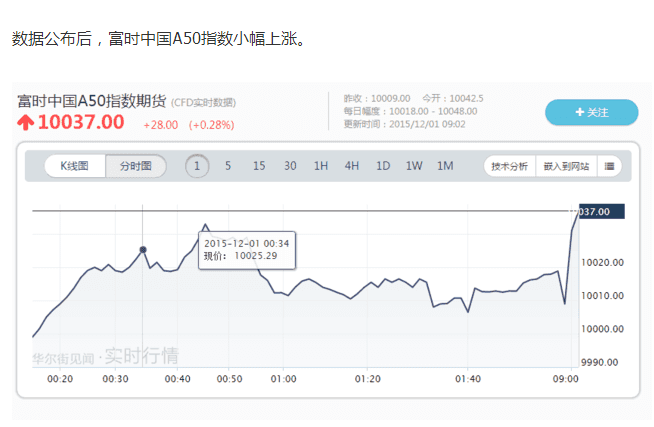Choose the 1H time interval

pos(321,166)
